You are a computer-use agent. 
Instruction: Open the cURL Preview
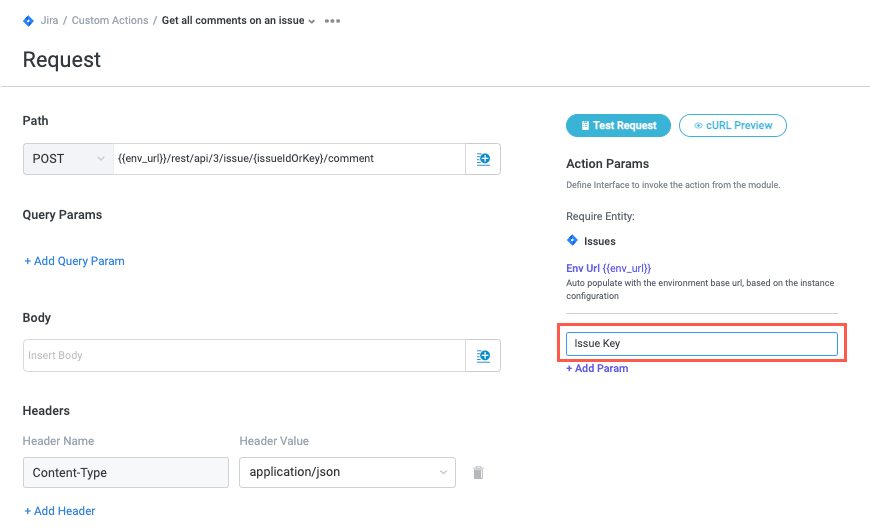pos(733,125)
